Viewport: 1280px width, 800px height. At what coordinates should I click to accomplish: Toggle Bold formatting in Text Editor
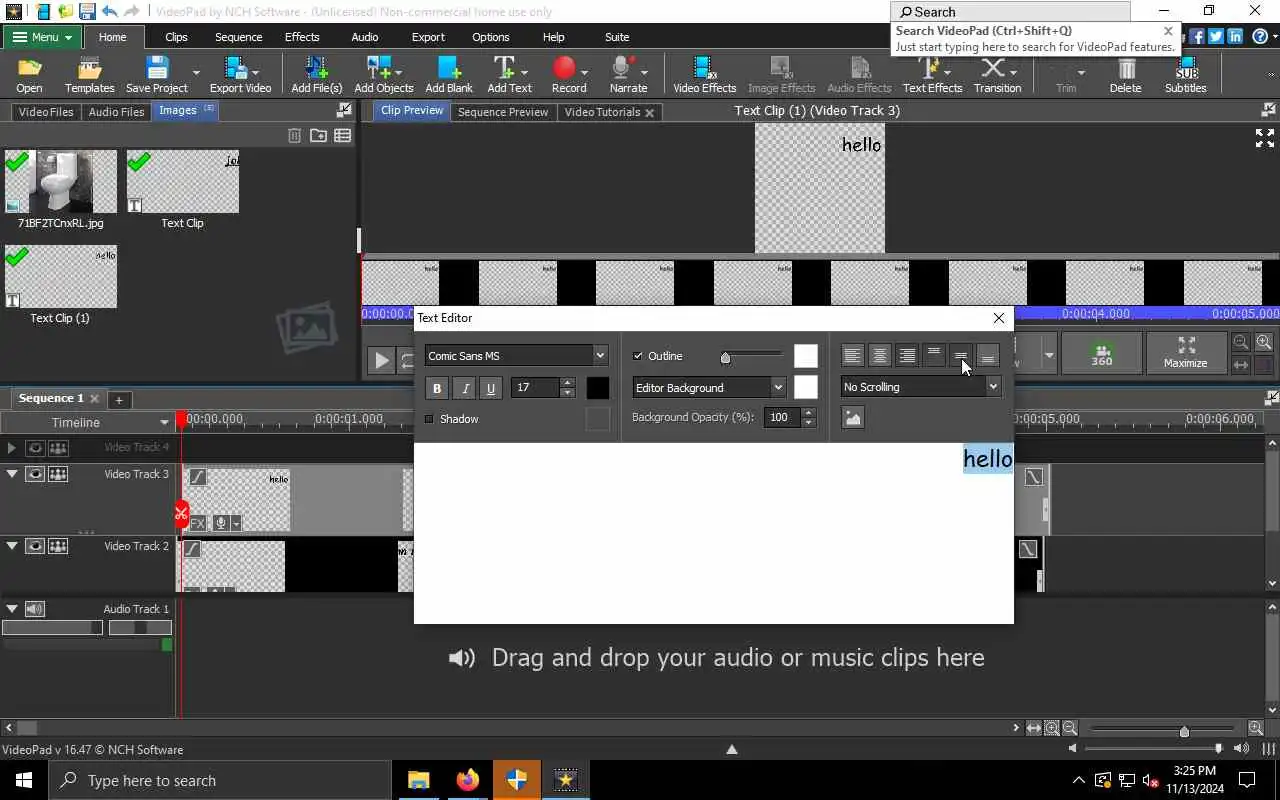click(x=436, y=388)
